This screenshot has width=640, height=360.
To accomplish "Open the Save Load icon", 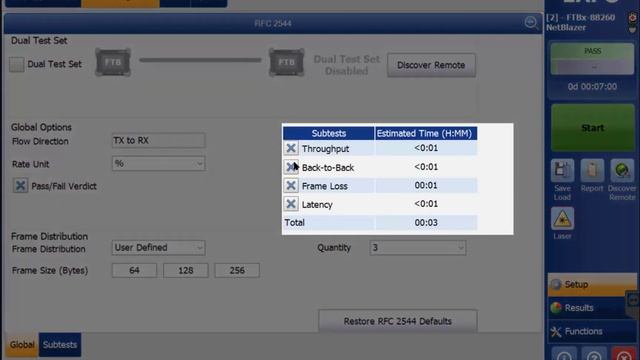I will click(562, 170).
